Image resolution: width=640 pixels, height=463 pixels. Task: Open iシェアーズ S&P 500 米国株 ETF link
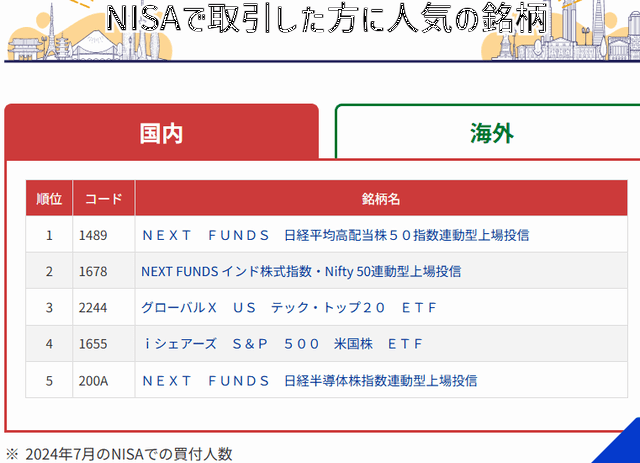pos(282,343)
